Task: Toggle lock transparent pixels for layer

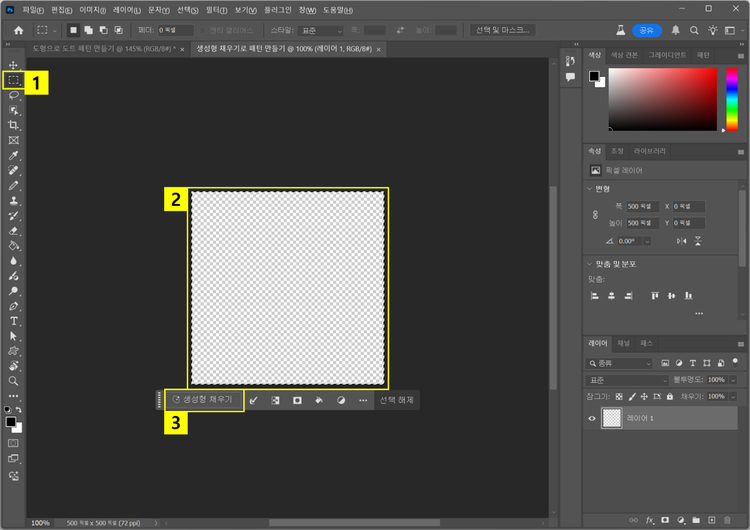Action: tap(618, 396)
